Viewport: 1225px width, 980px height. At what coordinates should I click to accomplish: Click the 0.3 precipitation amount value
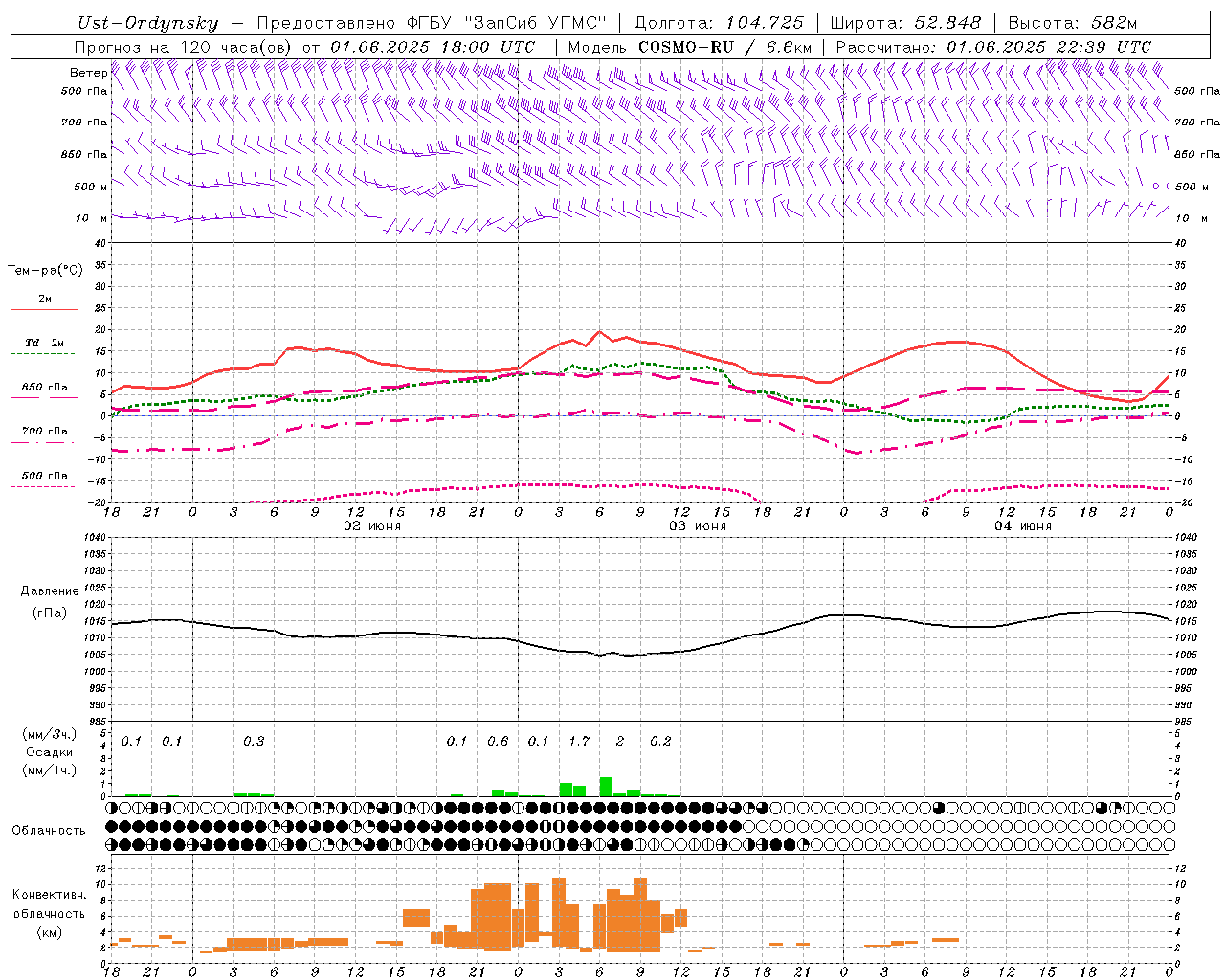point(254,742)
